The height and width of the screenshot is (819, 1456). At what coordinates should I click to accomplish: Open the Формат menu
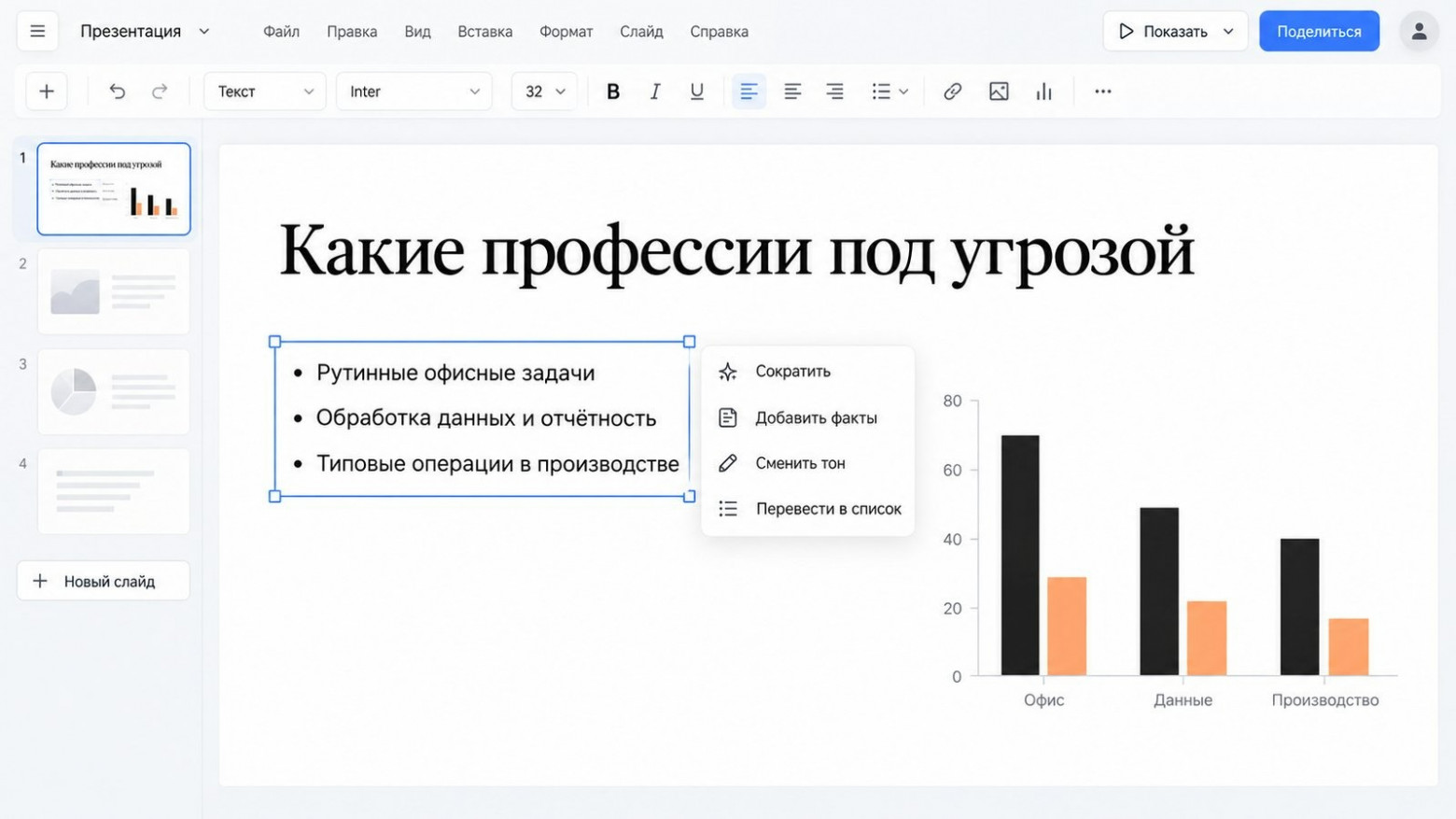click(567, 32)
